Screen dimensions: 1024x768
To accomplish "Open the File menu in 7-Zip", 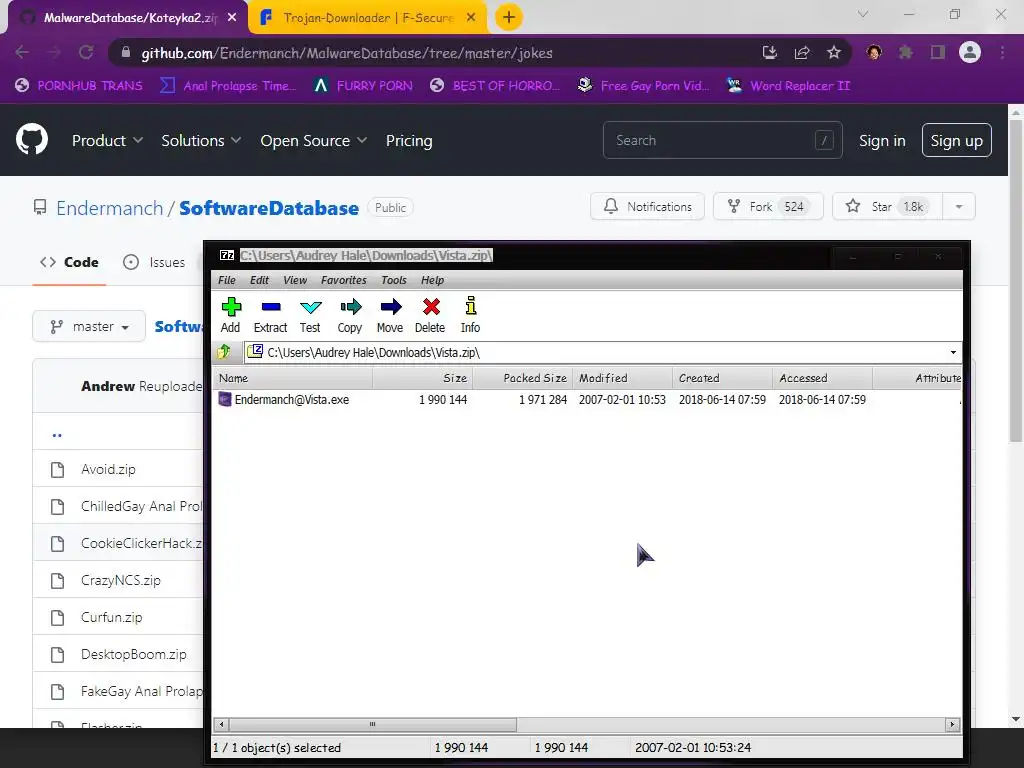I will click(x=227, y=280).
